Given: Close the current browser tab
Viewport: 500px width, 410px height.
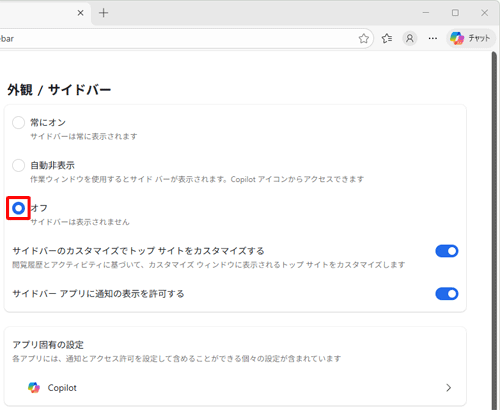Looking at the screenshot, I should (x=80, y=13).
